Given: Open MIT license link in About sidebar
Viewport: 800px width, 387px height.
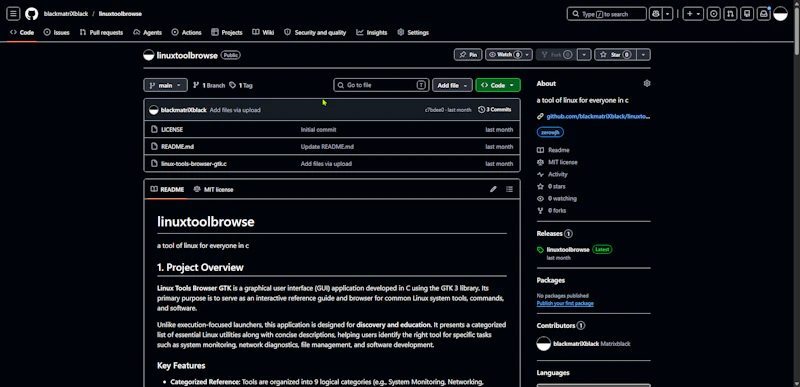Looking at the screenshot, I should (563, 162).
